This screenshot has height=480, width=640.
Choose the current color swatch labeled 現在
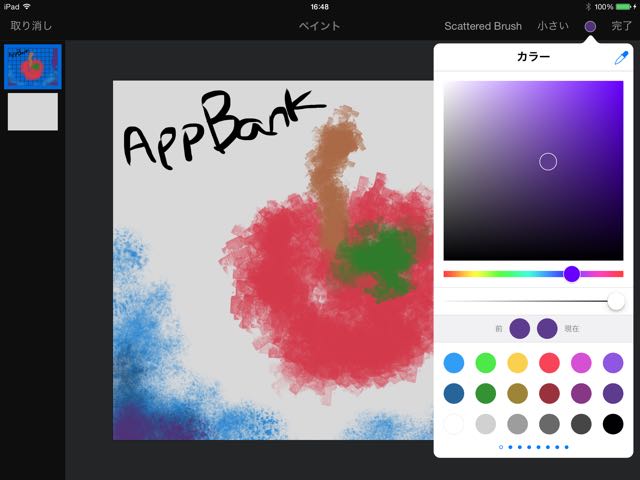coord(547,329)
